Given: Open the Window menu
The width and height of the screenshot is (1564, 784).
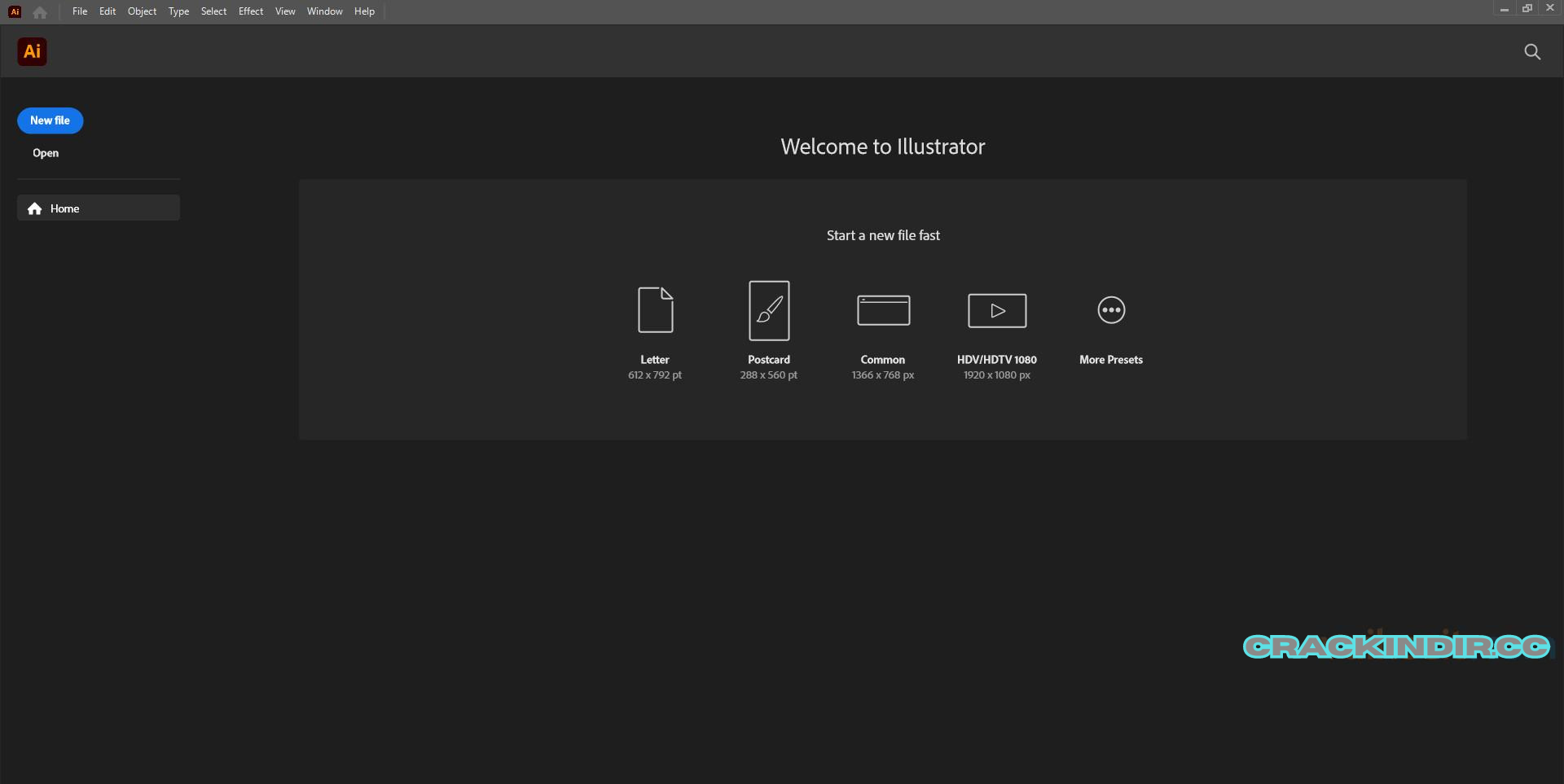Looking at the screenshot, I should [x=324, y=11].
